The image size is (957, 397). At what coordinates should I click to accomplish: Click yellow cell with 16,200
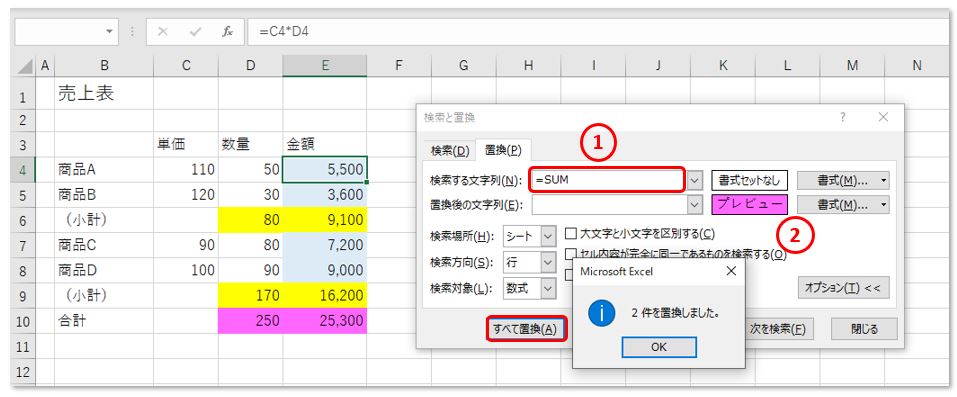[x=325, y=296]
